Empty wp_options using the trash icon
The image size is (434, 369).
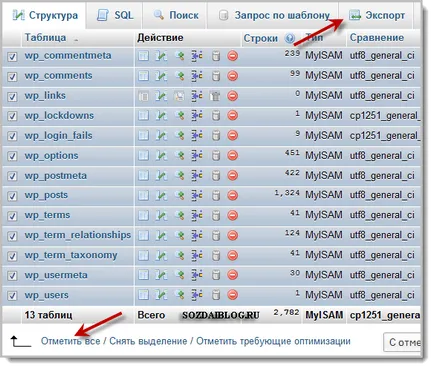pyautogui.click(x=216, y=156)
